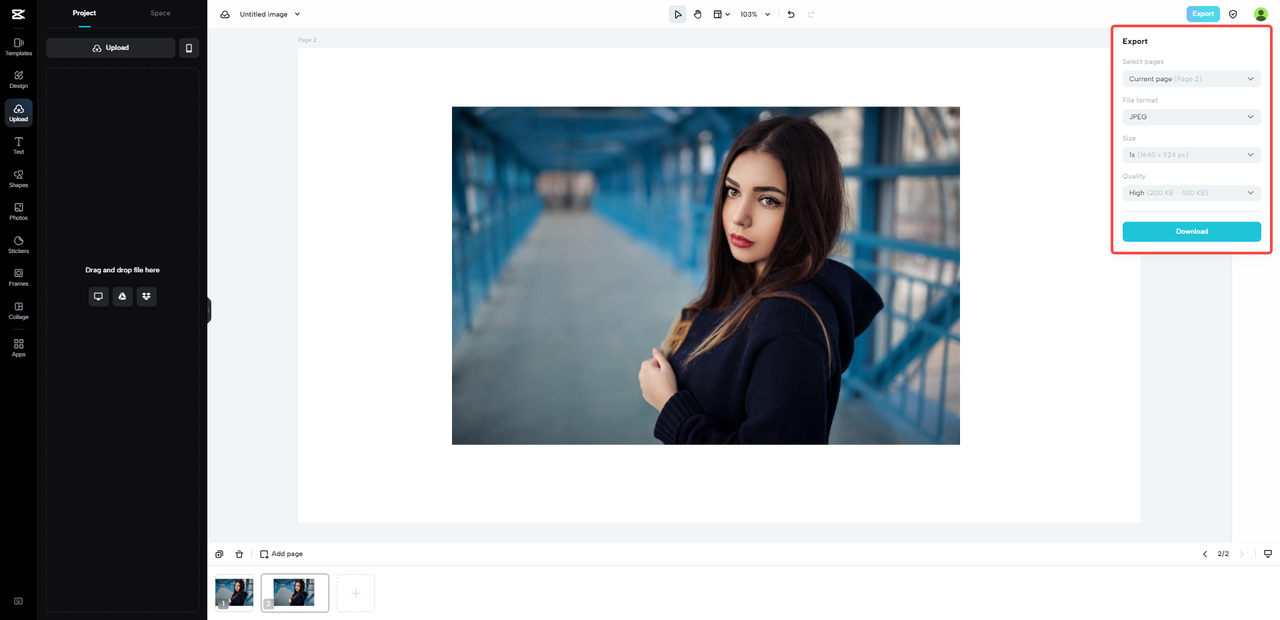
Task: Upload from Dropbox icon
Action: point(146,296)
